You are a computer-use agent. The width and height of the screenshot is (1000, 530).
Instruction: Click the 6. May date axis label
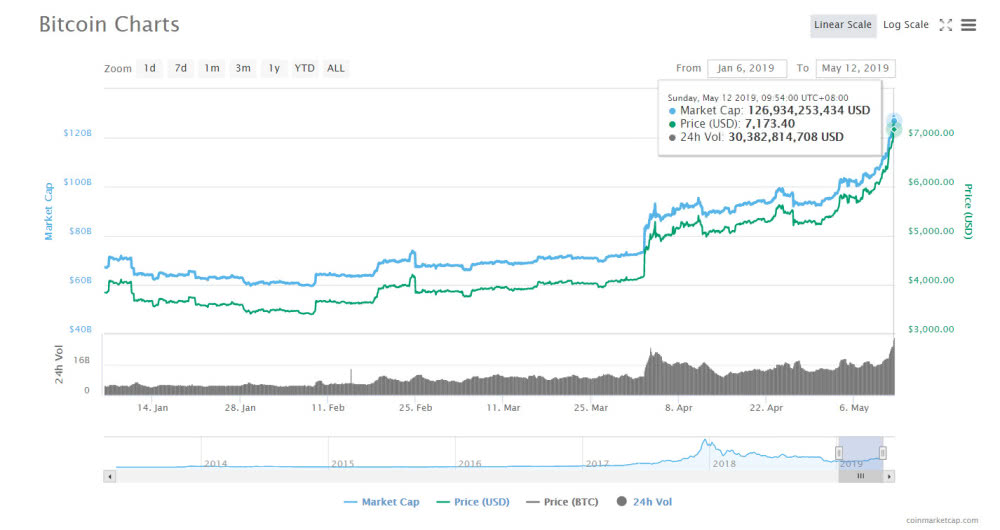(x=854, y=408)
